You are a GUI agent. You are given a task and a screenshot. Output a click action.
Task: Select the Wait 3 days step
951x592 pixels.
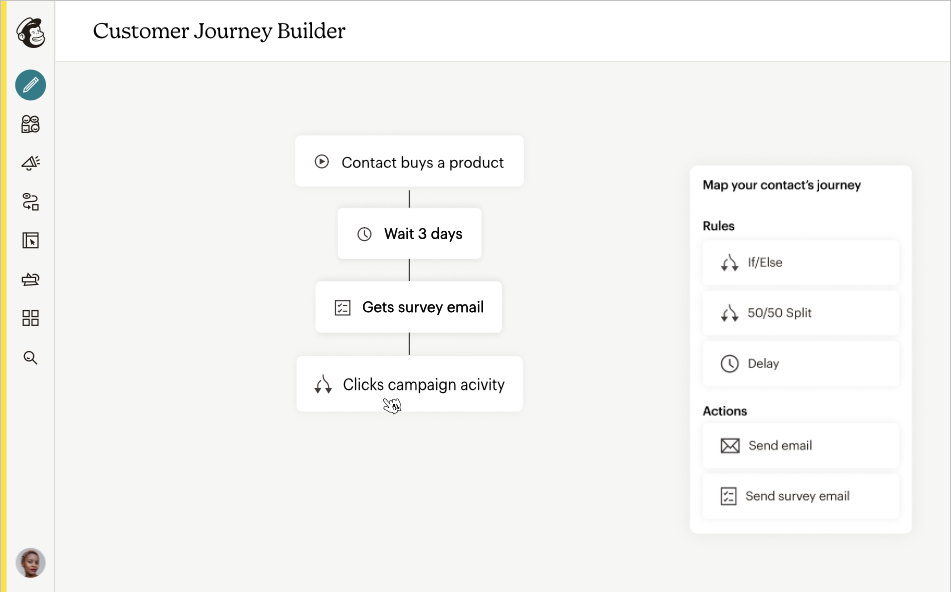[409, 234]
